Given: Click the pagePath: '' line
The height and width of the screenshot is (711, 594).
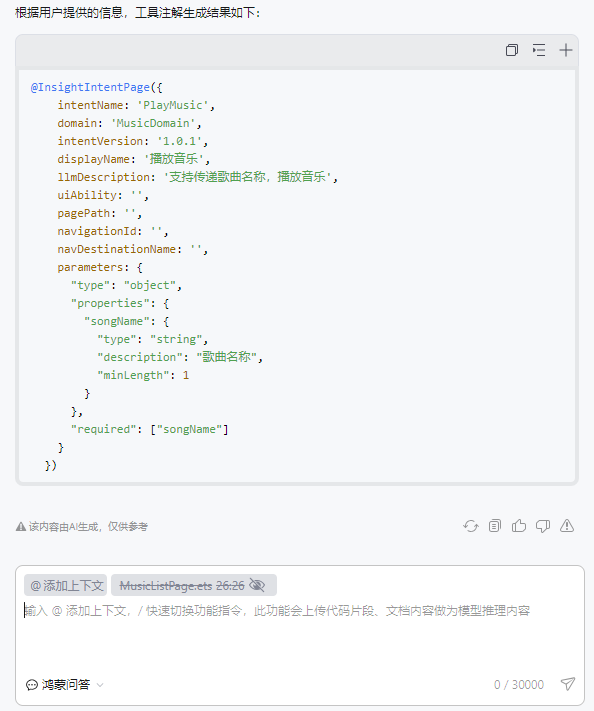Looking at the screenshot, I should (x=100, y=213).
